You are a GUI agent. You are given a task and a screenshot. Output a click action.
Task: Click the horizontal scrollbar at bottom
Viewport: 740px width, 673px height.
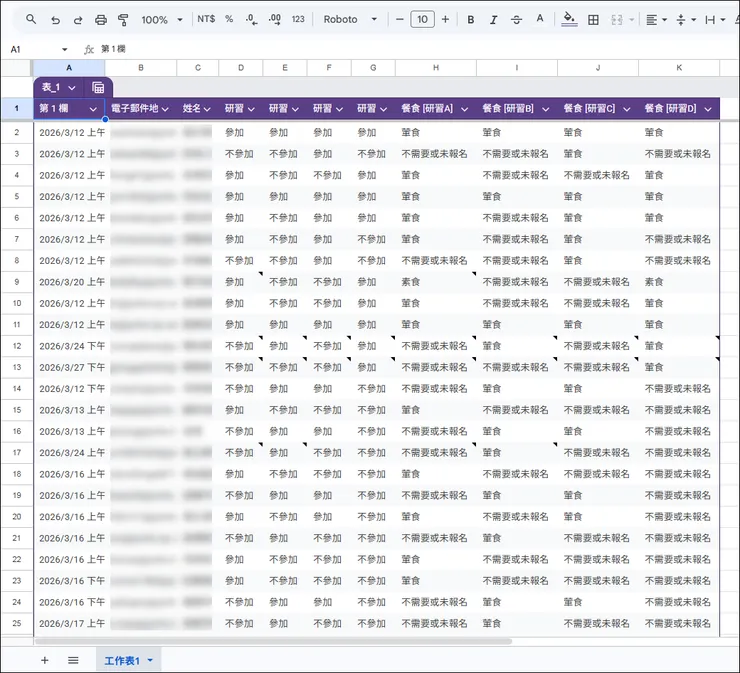point(273,641)
